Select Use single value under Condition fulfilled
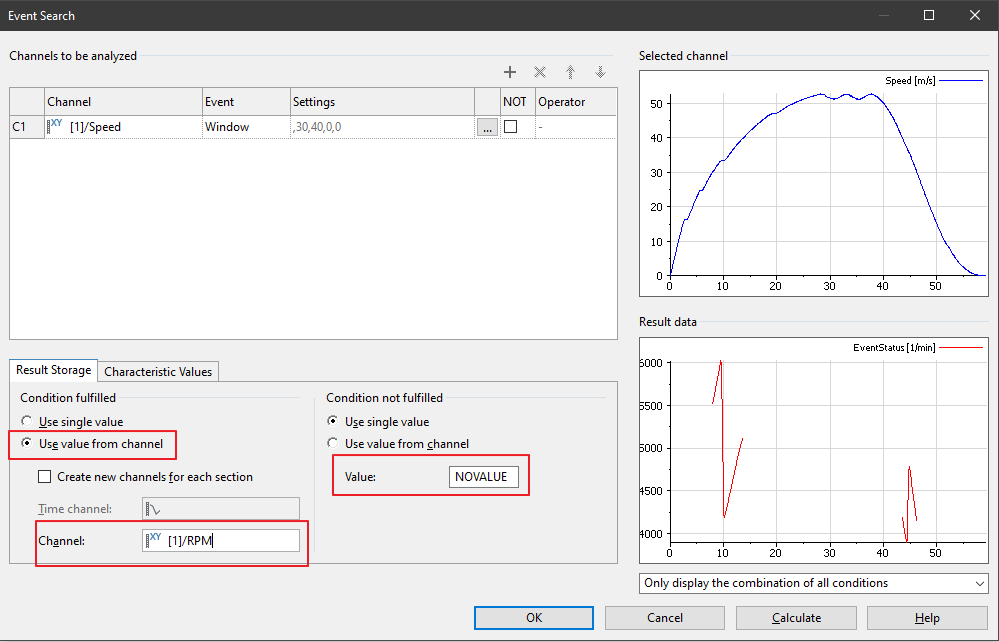 27,422
